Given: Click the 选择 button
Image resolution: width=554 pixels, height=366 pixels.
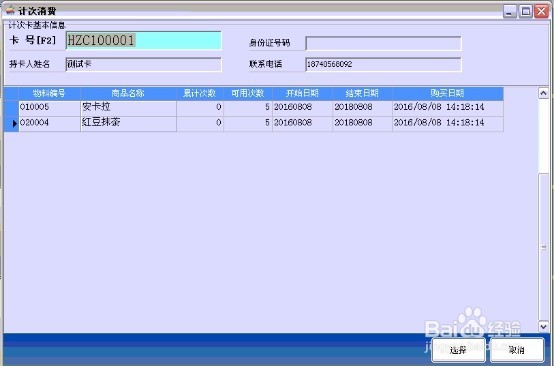Looking at the screenshot, I should click(458, 350).
